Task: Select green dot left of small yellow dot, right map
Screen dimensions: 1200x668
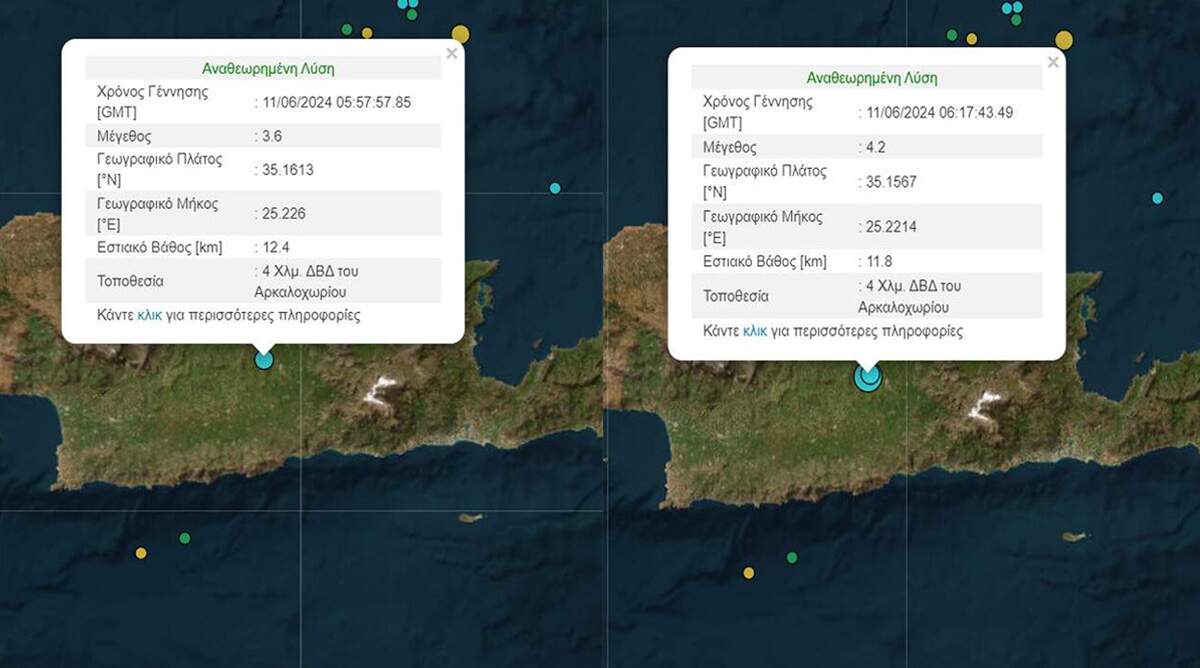Action: 952,35
